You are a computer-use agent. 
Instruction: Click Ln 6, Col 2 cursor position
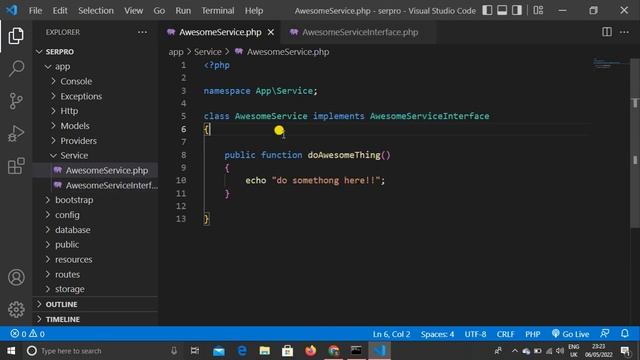391,334
